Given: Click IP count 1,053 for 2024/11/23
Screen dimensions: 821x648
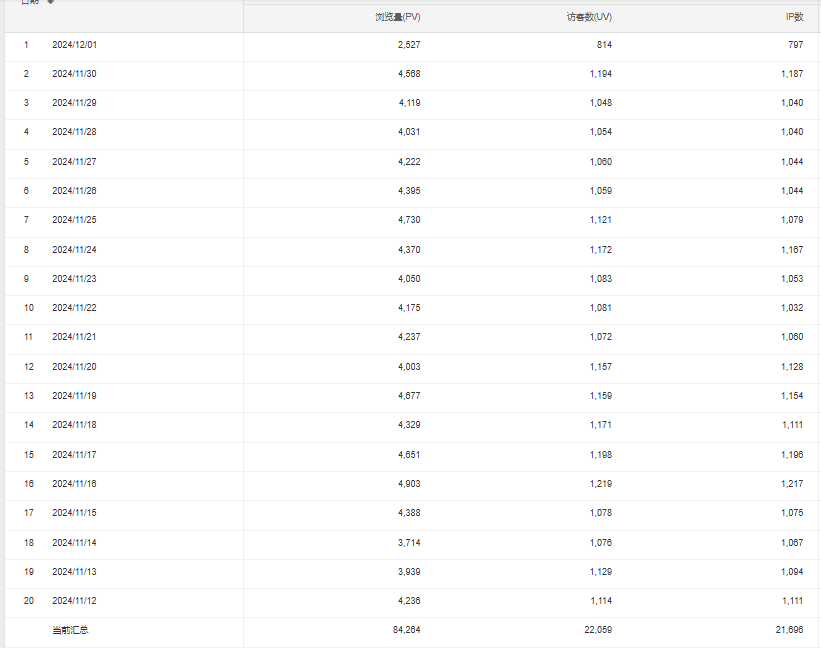Looking at the screenshot, I should 792,279.
